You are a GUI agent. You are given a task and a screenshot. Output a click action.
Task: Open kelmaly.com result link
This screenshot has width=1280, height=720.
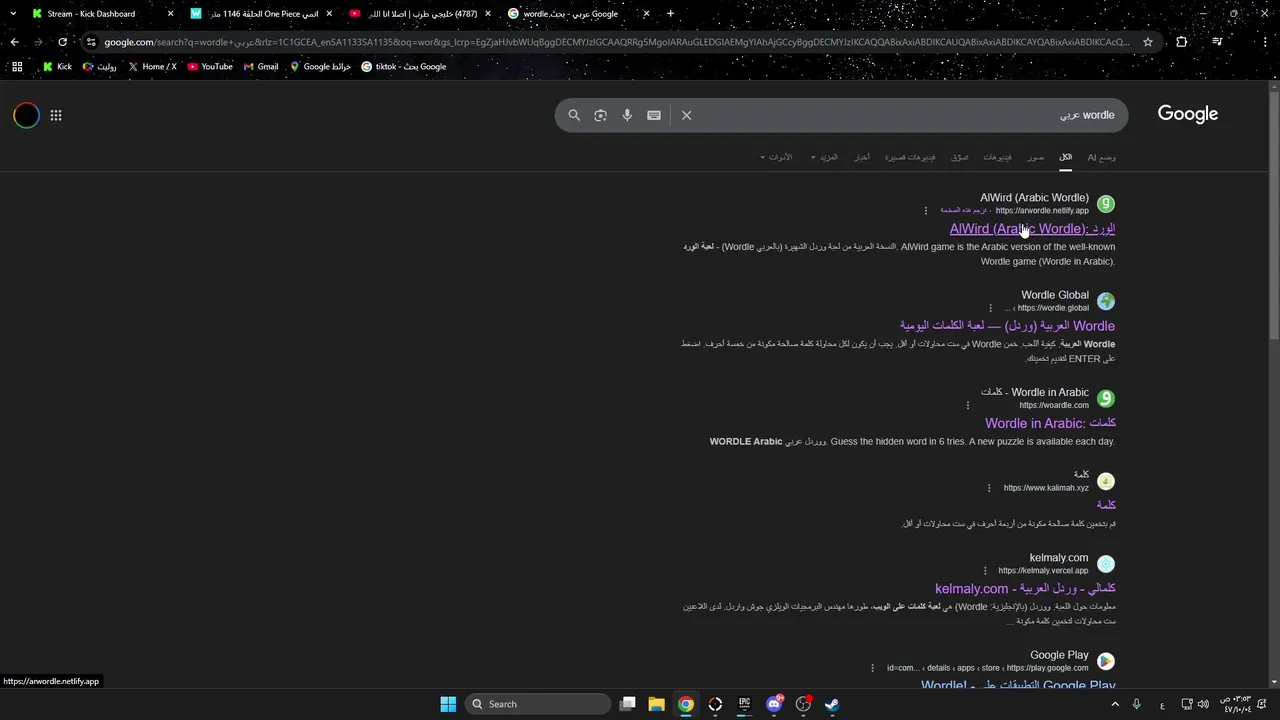coord(1025,589)
